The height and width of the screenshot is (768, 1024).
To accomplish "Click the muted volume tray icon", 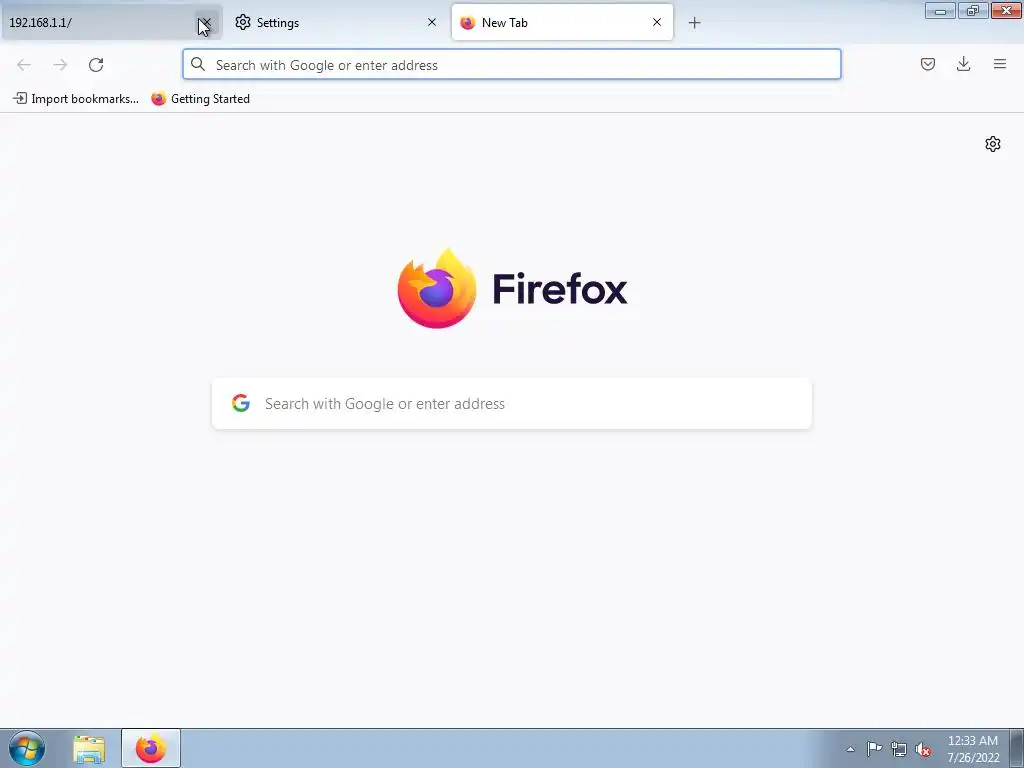I will coord(923,749).
